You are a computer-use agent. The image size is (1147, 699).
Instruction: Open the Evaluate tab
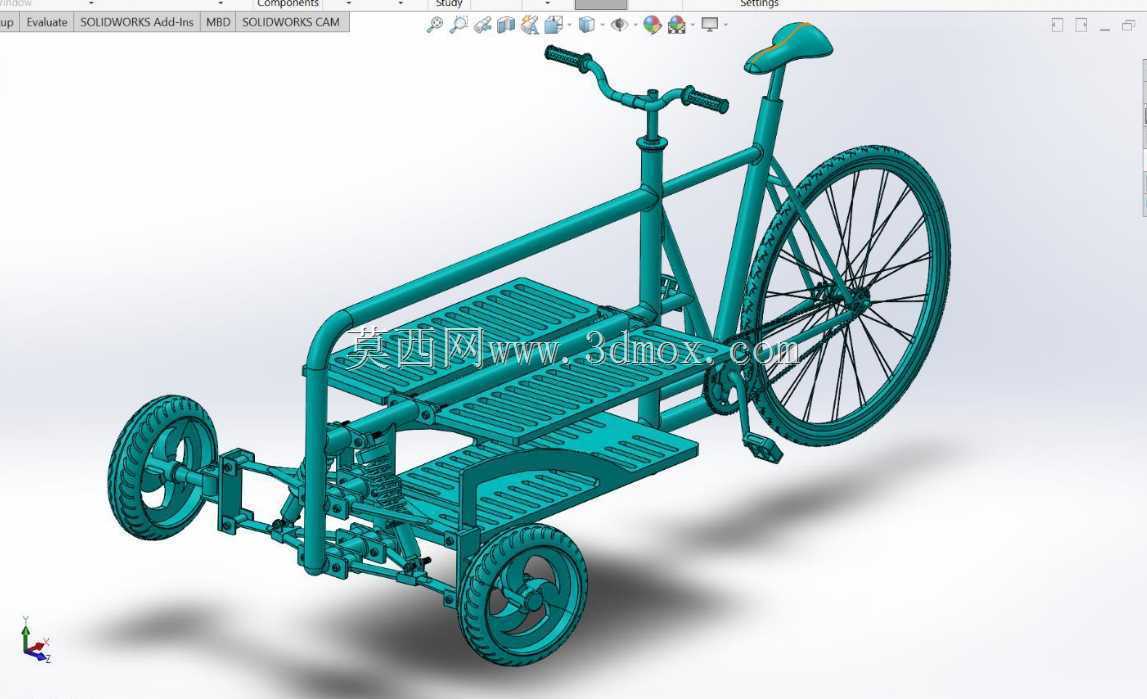click(47, 23)
